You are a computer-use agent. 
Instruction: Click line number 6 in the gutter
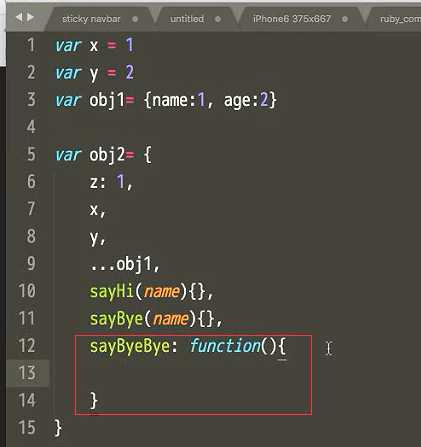pyautogui.click(x=31, y=181)
